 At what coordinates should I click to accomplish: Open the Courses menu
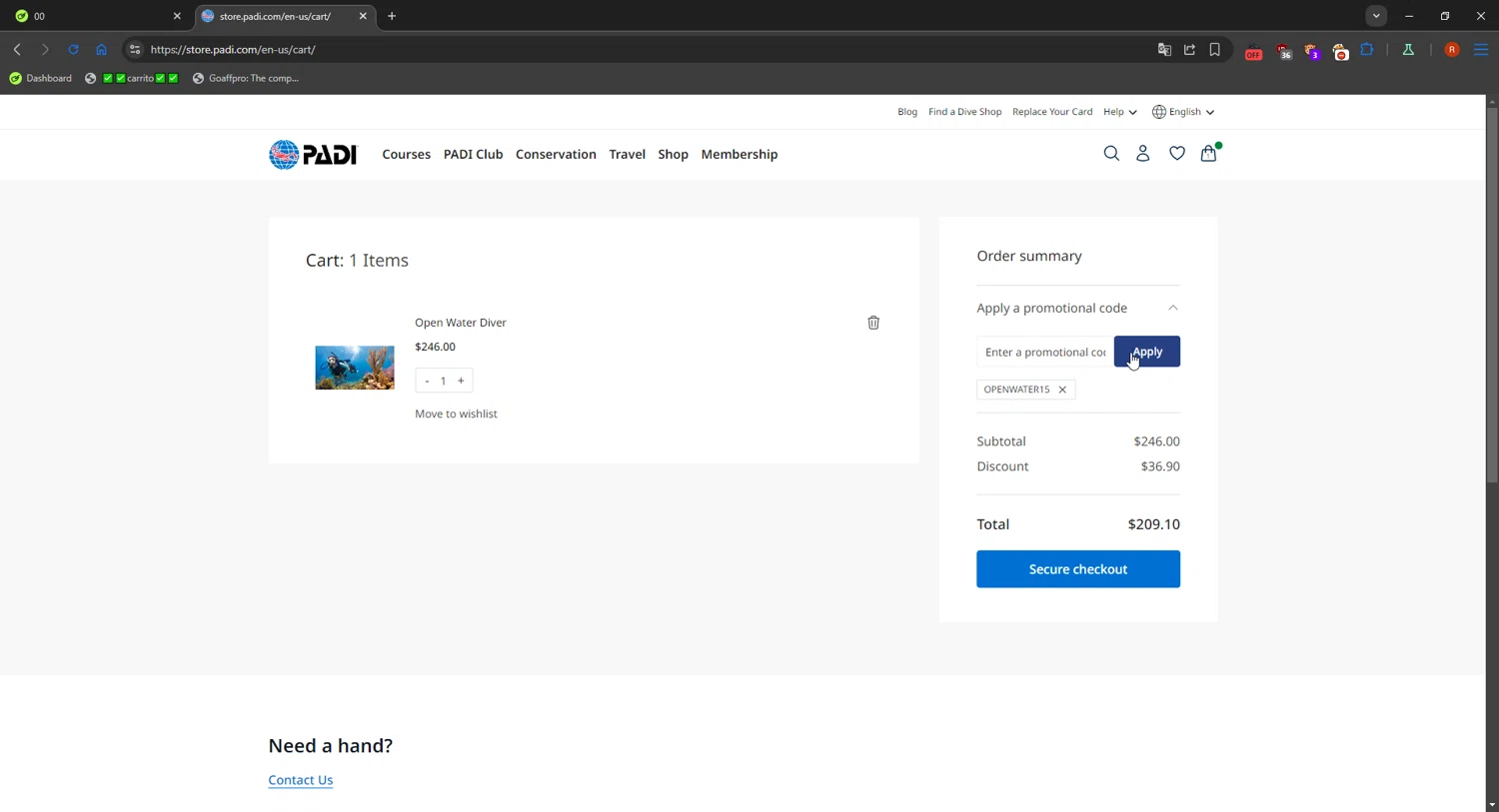406,155
